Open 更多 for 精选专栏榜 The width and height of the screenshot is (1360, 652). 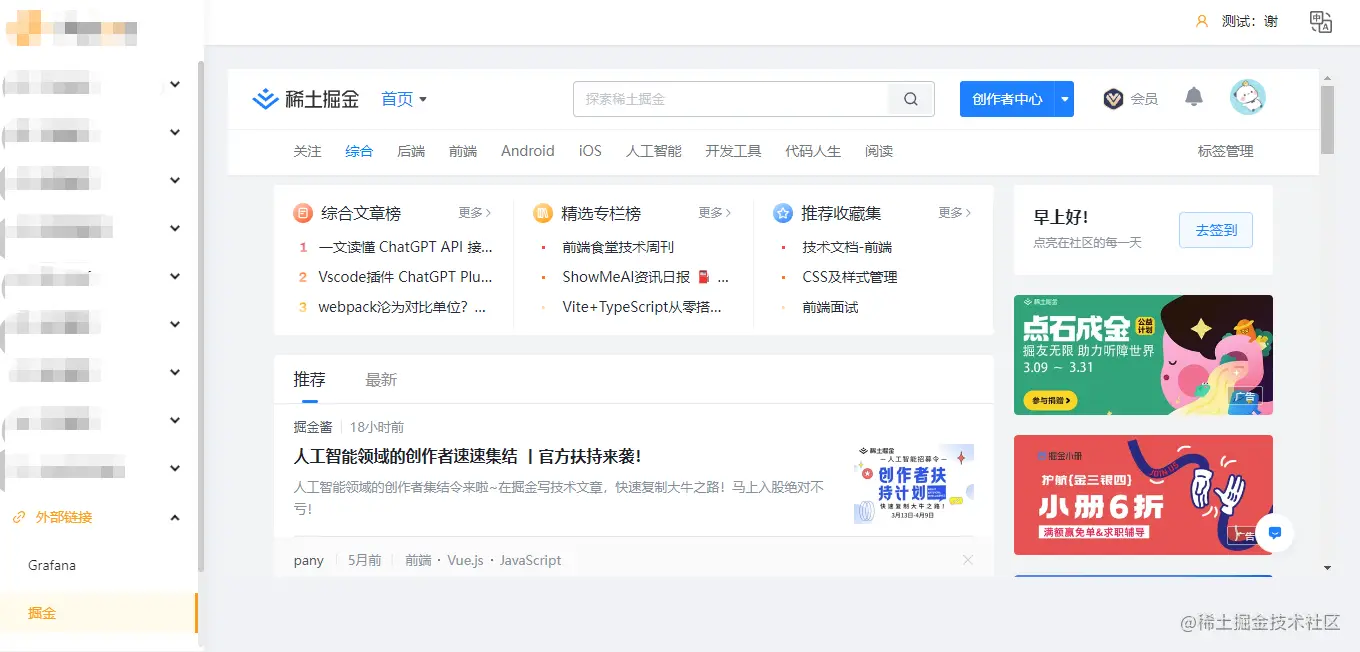point(715,213)
